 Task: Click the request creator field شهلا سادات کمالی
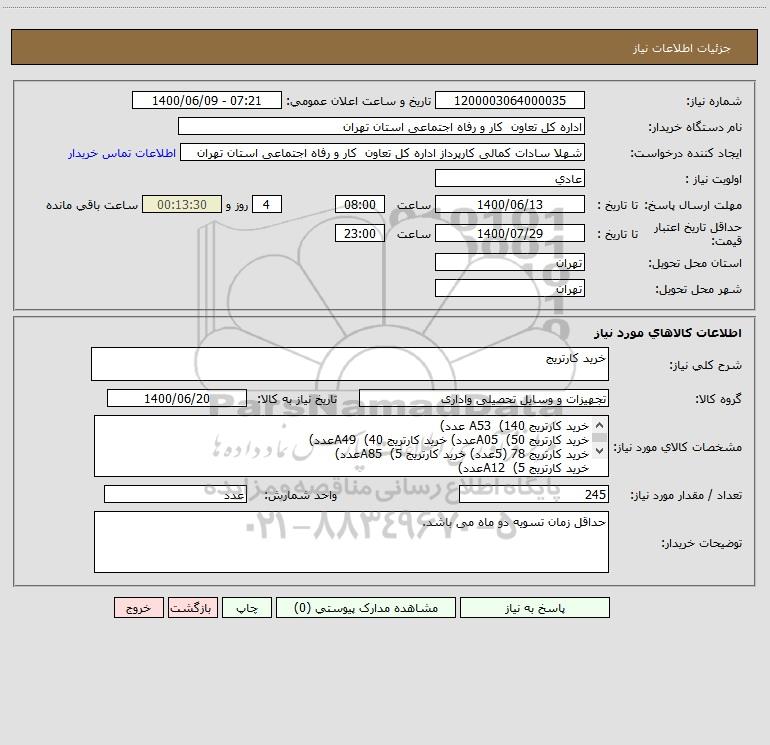[x=383, y=152]
